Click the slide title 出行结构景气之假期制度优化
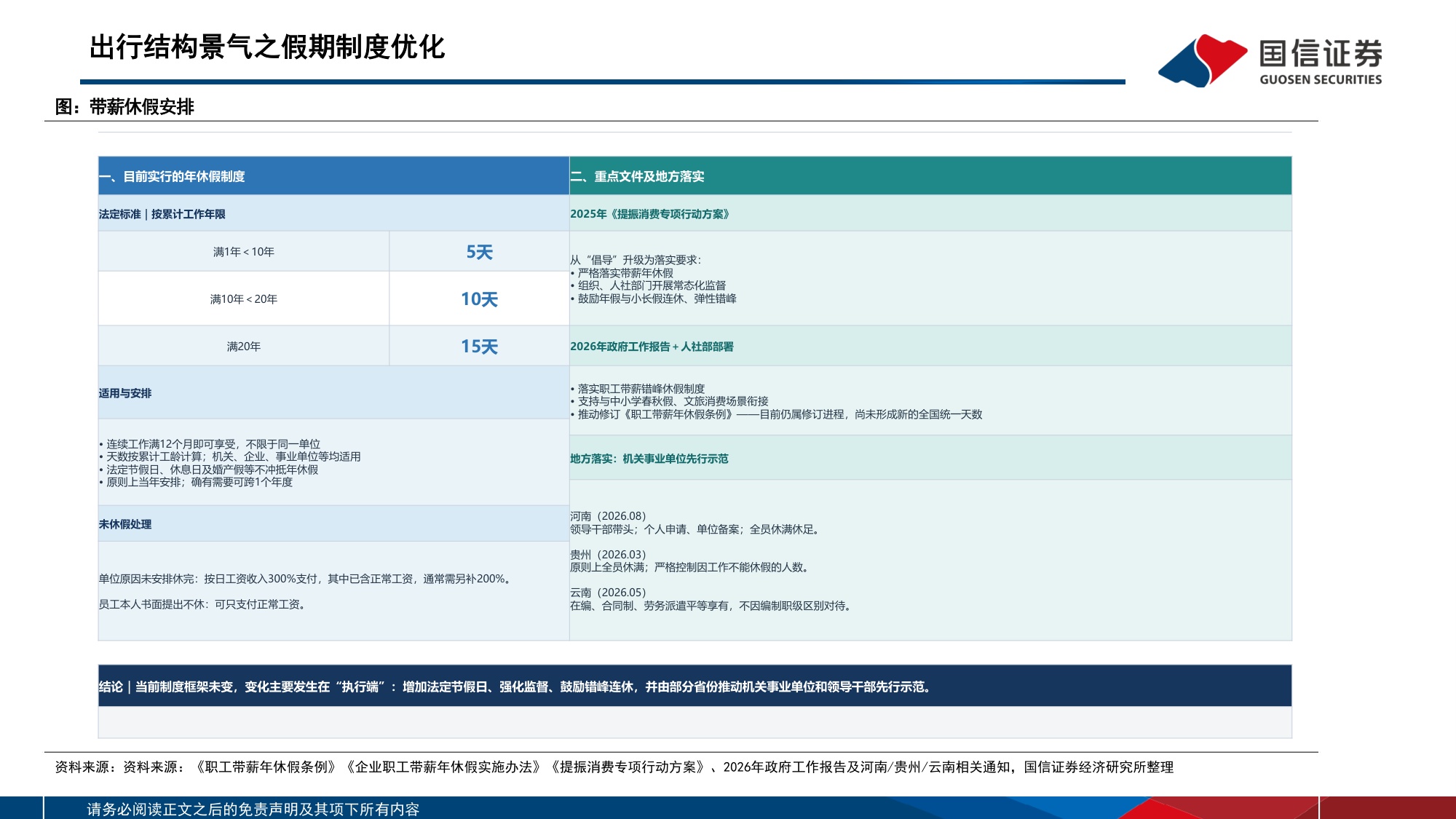 pyautogui.click(x=267, y=47)
